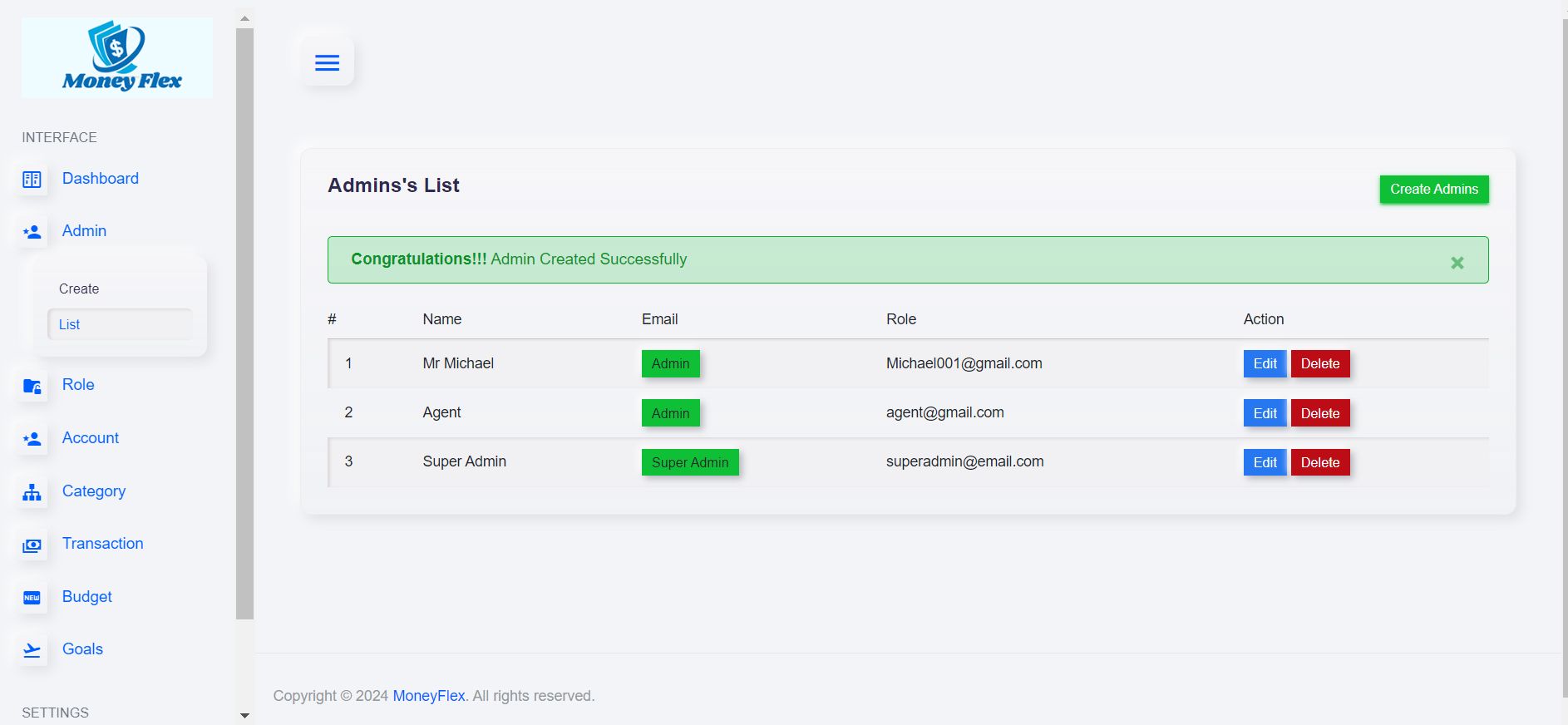1568x725 pixels.
Task: Open the Create admin submenu item
Action: [79, 289]
